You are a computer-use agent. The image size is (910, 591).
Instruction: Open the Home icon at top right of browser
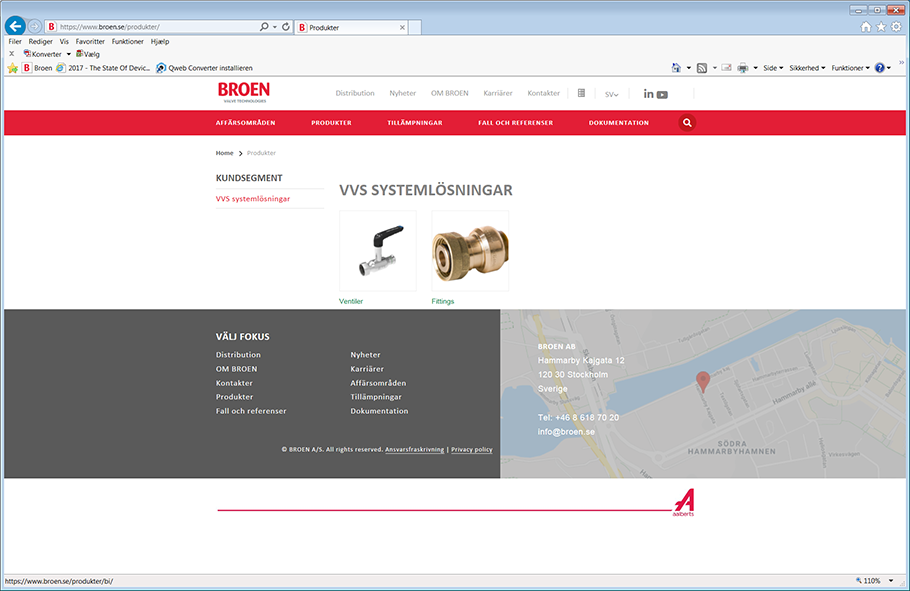pos(866,27)
